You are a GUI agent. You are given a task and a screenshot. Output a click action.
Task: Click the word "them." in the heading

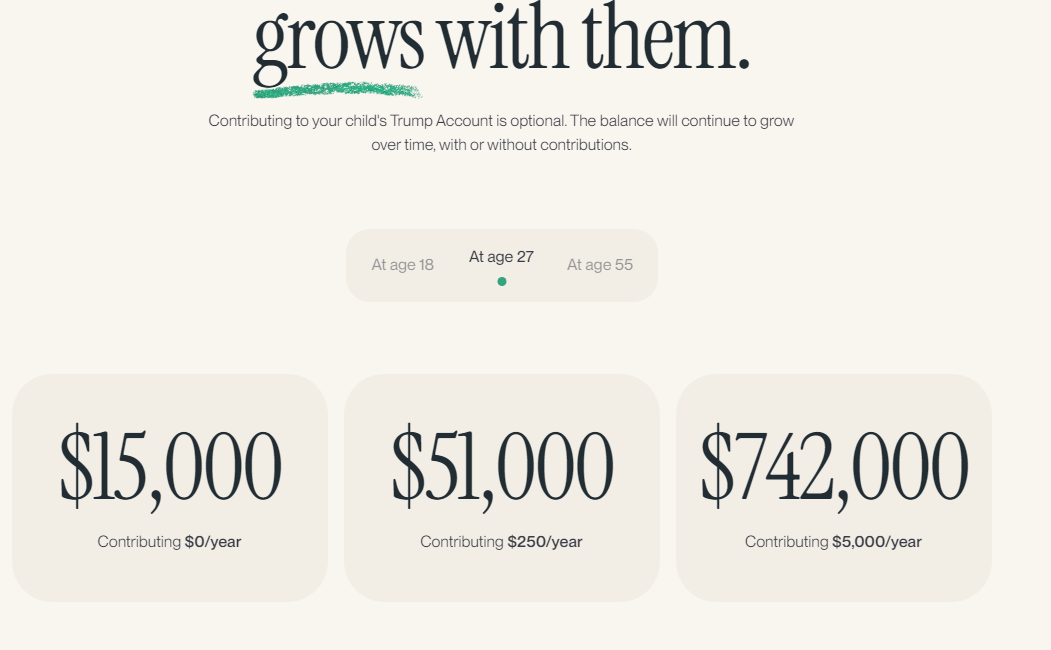[x=665, y=40]
